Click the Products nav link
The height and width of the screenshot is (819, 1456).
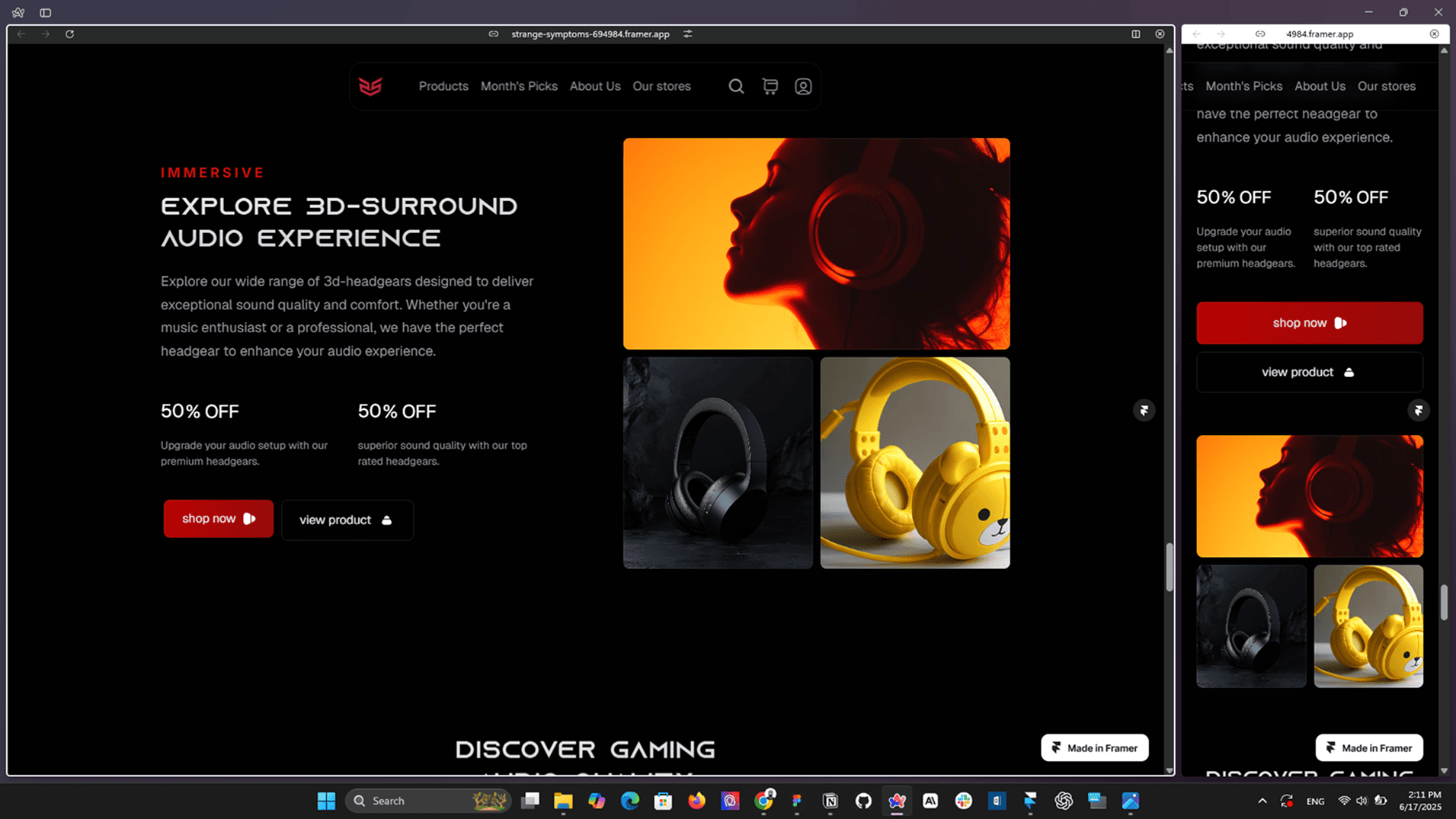443,86
